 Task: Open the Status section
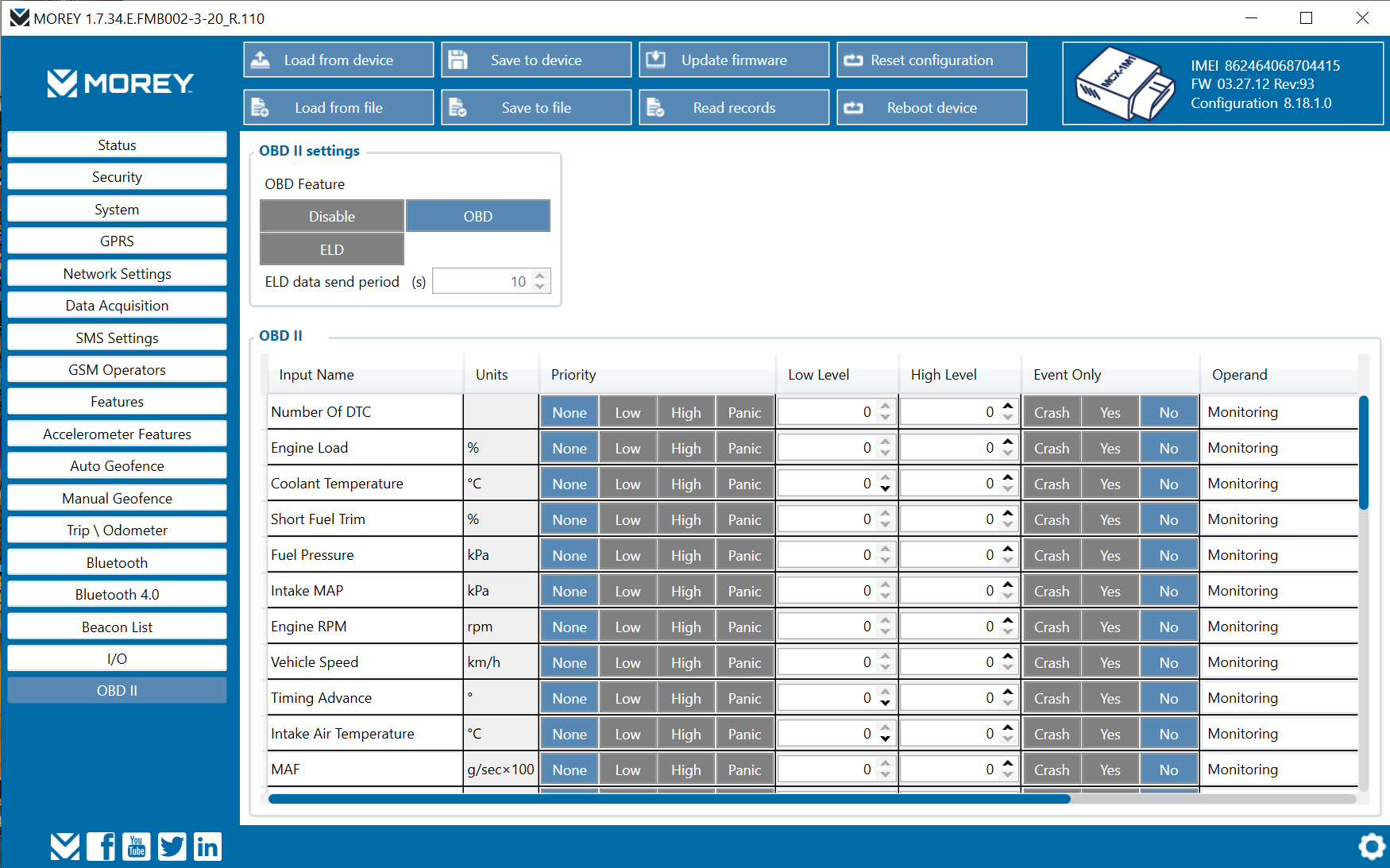(117, 145)
